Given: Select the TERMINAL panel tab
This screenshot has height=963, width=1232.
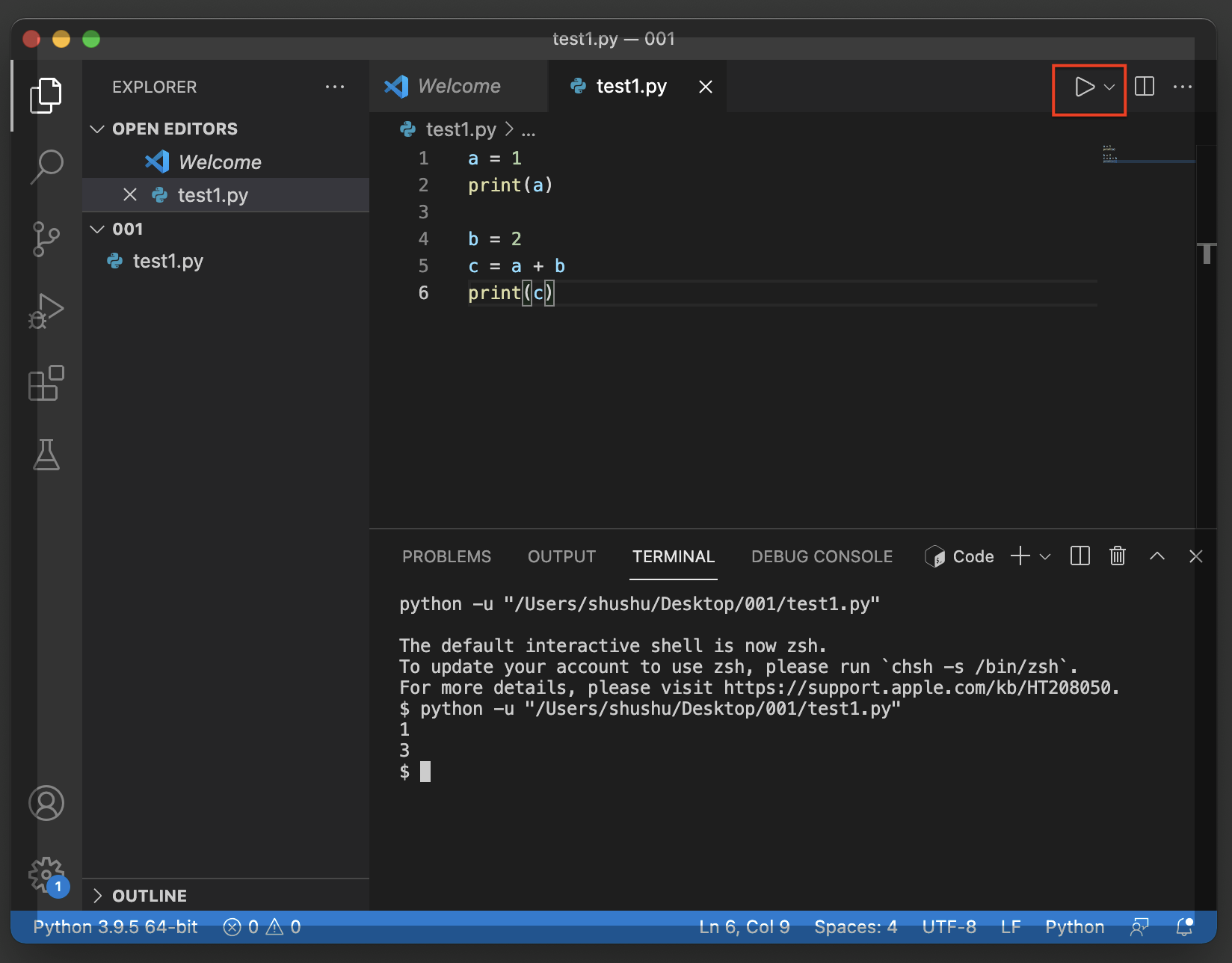Looking at the screenshot, I should (x=674, y=556).
